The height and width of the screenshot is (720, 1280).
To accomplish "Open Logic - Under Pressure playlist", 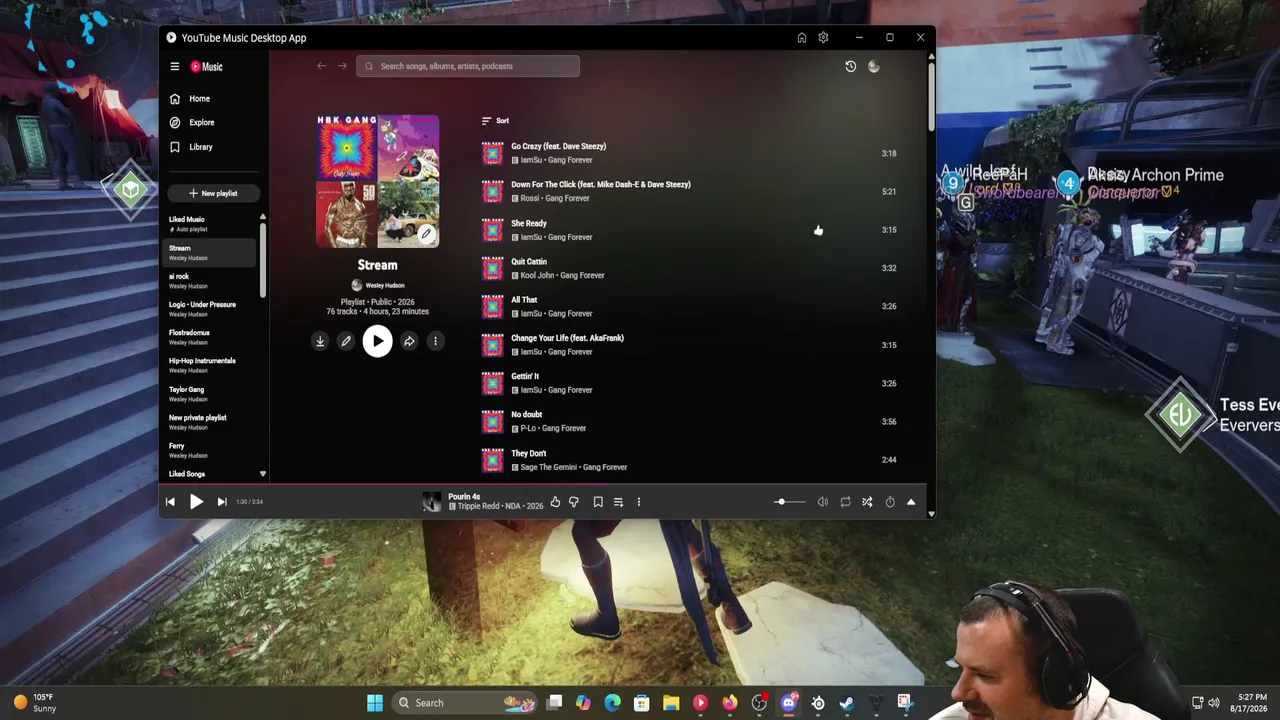I will (211, 309).
